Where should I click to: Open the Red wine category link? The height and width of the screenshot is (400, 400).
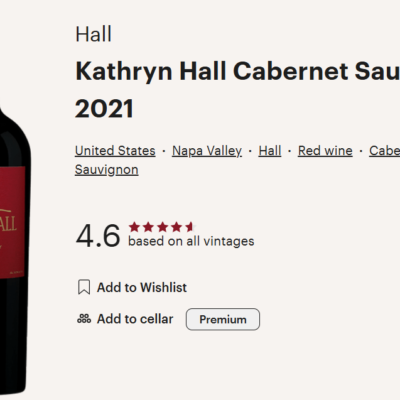pyautogui.click(x=325, y=151)
